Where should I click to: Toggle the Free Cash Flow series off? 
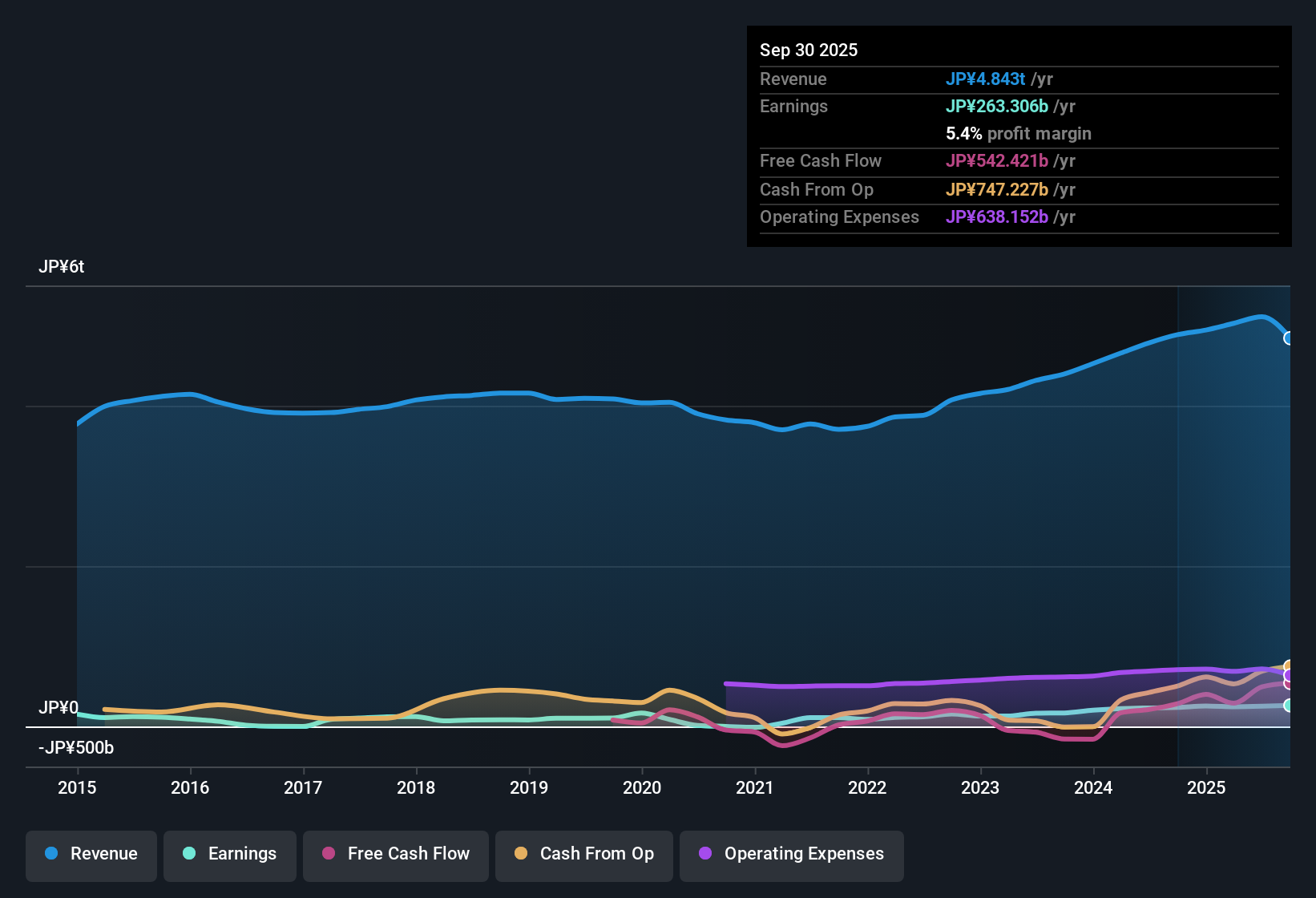click(x=395, y=854)
